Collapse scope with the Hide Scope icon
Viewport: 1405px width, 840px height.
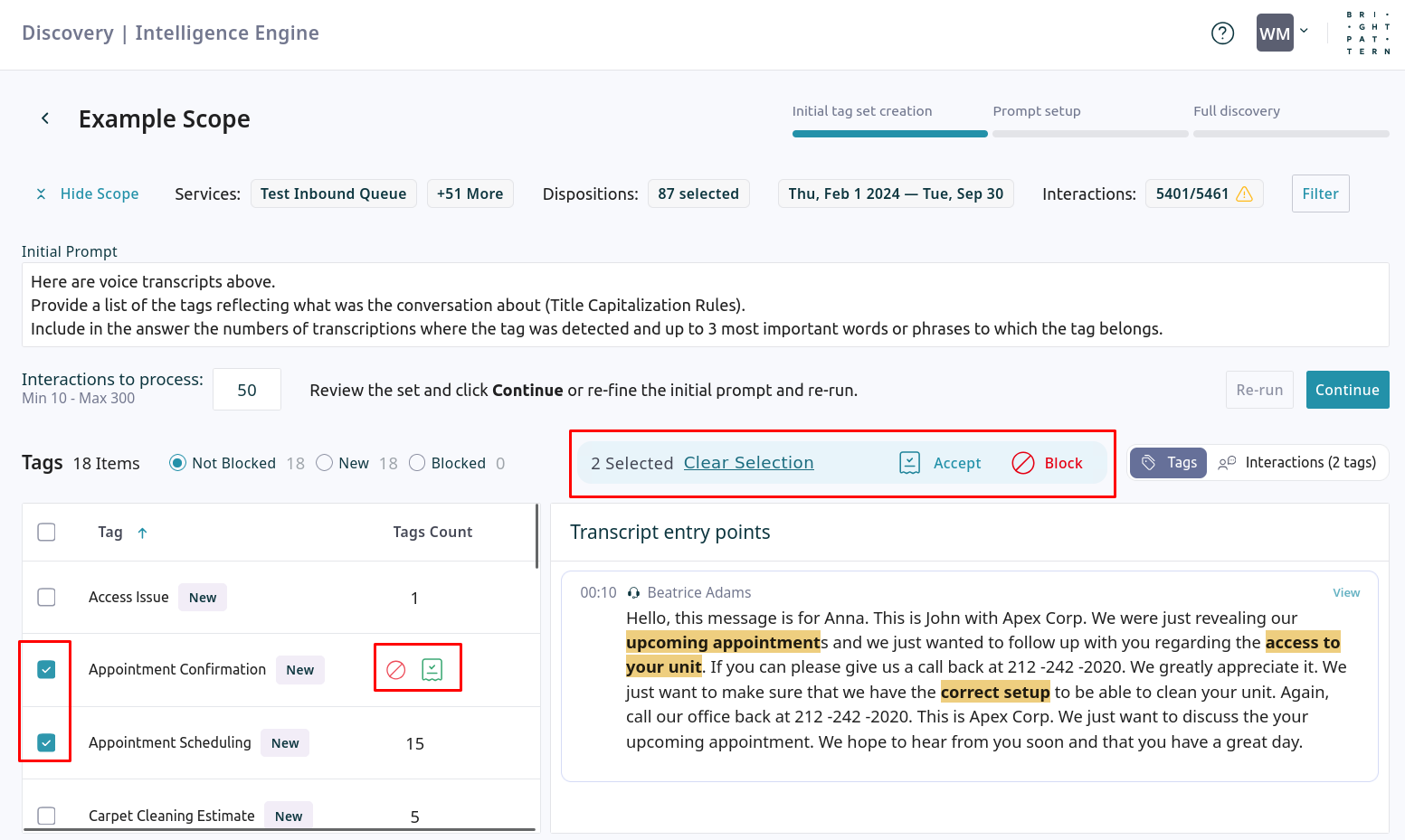click(x=41, y=193)
